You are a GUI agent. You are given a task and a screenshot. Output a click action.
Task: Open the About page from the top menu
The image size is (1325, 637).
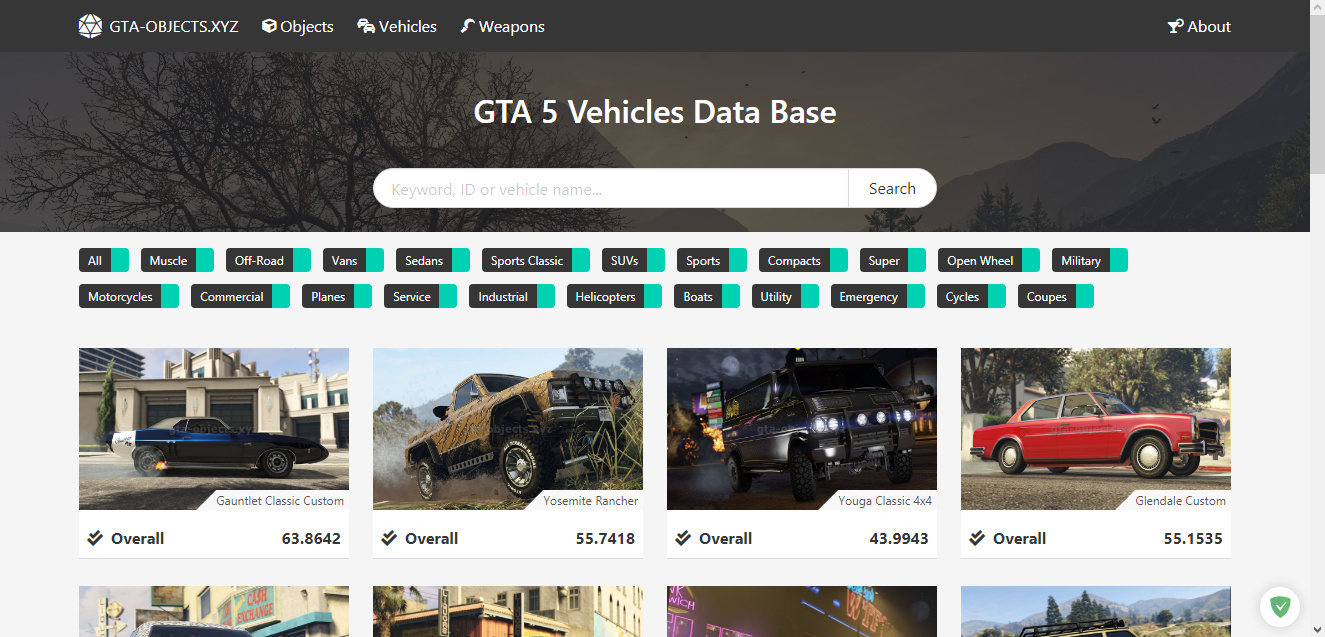point(1199,26)
